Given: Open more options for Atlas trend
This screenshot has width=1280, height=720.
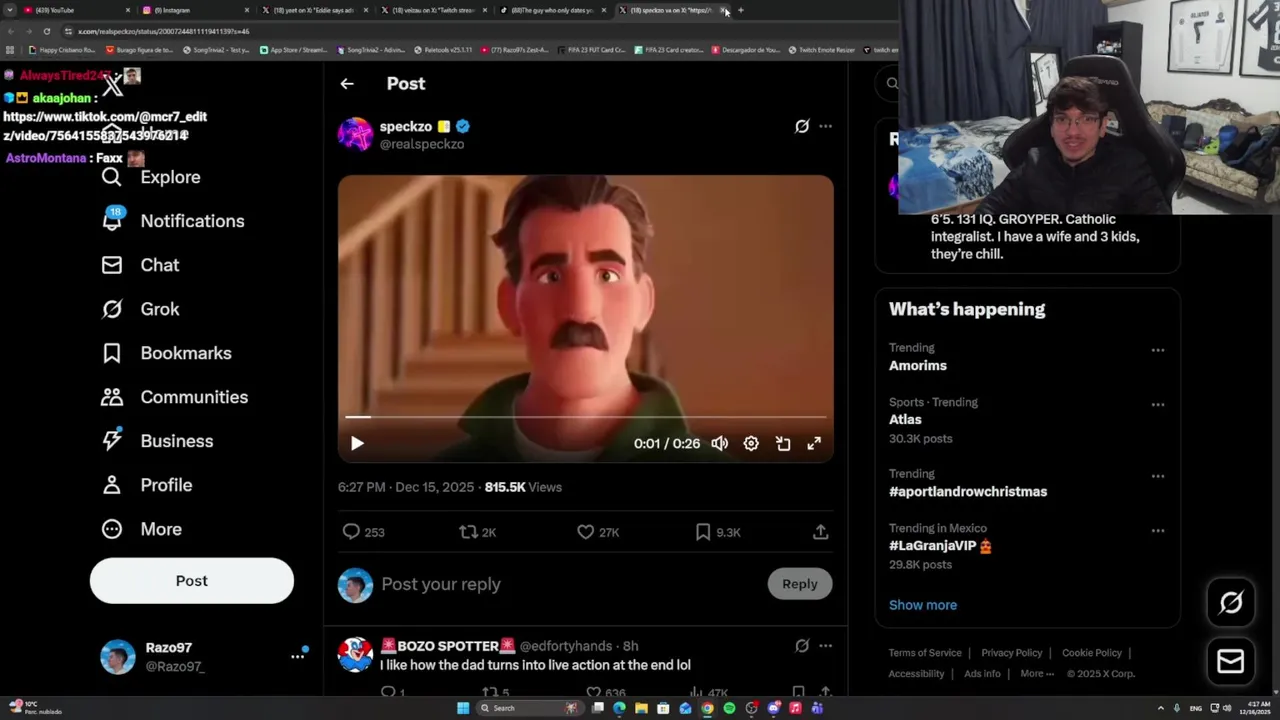Looking at the screenshot, I should (x=1158, y=405).
